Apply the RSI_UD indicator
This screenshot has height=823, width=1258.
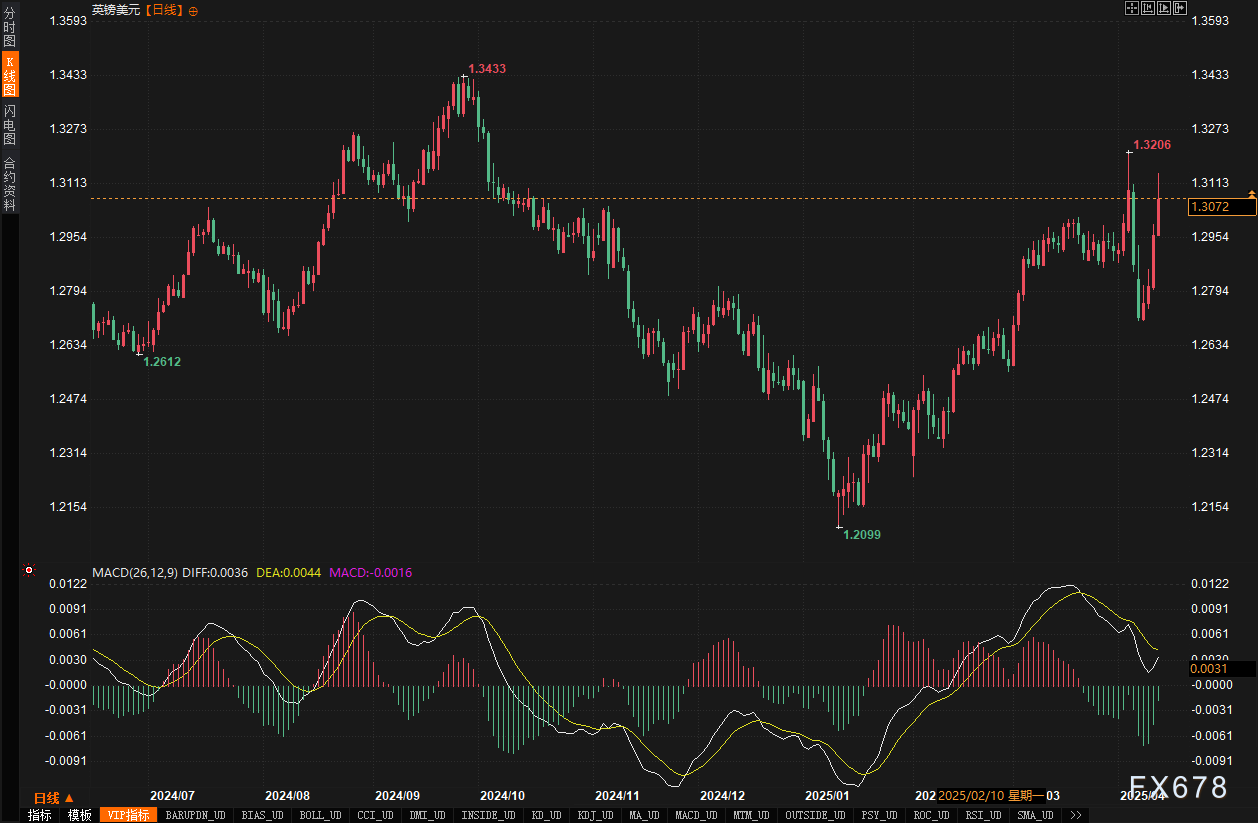click(x=981, y=815)
